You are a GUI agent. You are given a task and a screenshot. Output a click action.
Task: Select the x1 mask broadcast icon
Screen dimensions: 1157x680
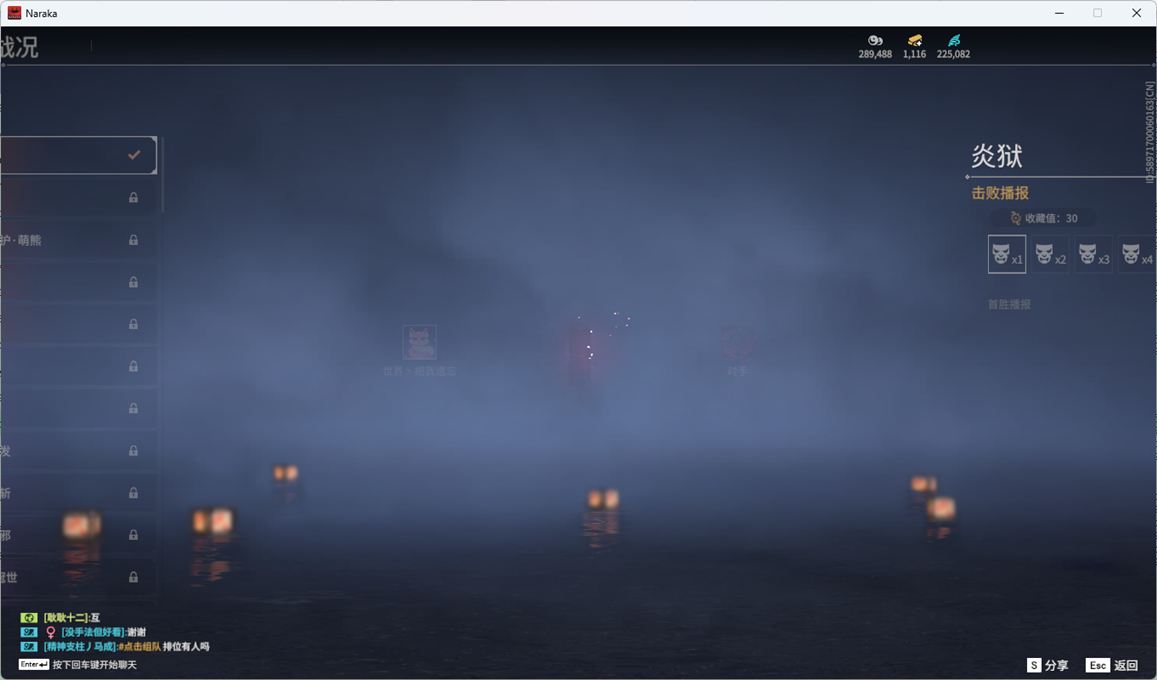(x=1006, y=254)
